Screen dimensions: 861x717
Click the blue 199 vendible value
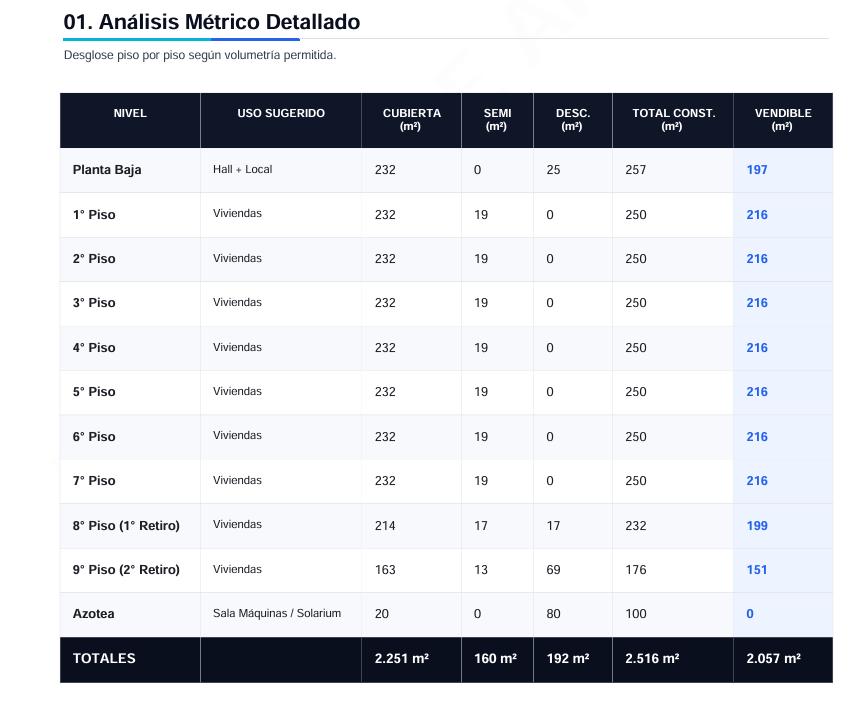point(757,525)
